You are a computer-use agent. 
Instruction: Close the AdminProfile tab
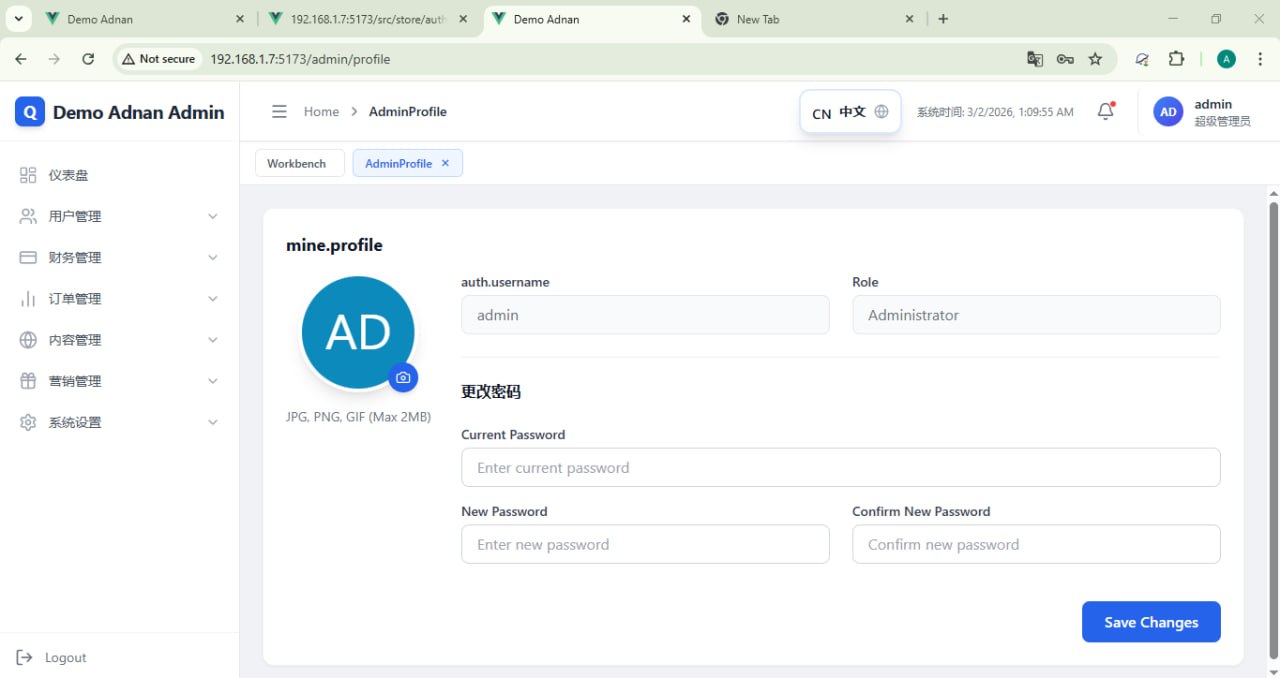[445, 163]
